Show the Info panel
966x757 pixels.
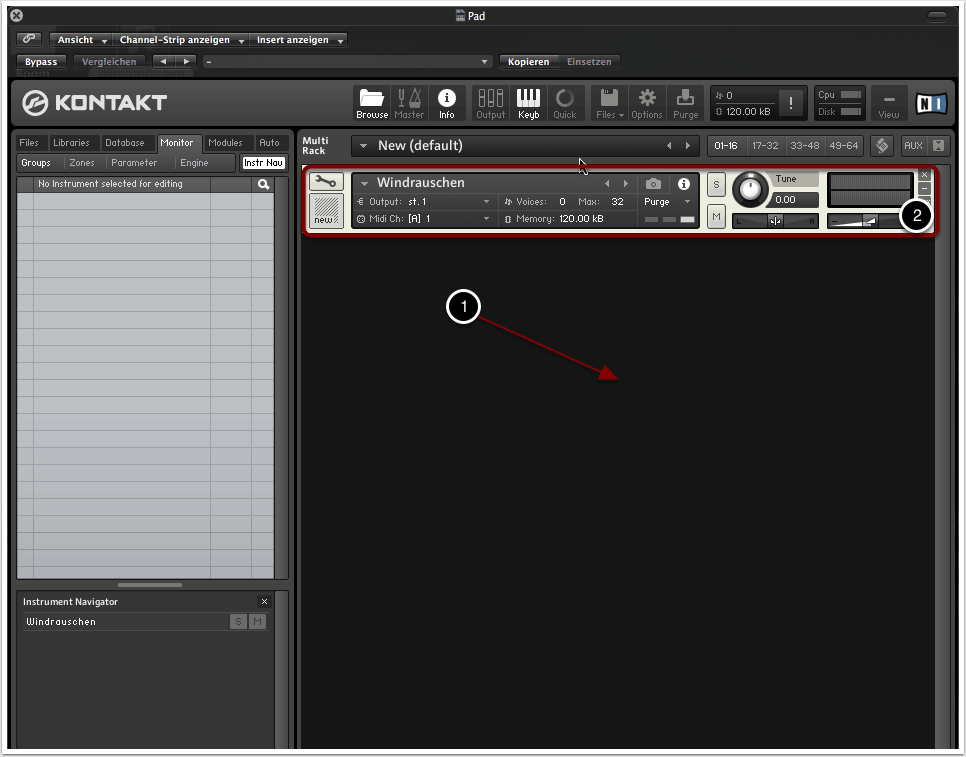coord(447,103)
